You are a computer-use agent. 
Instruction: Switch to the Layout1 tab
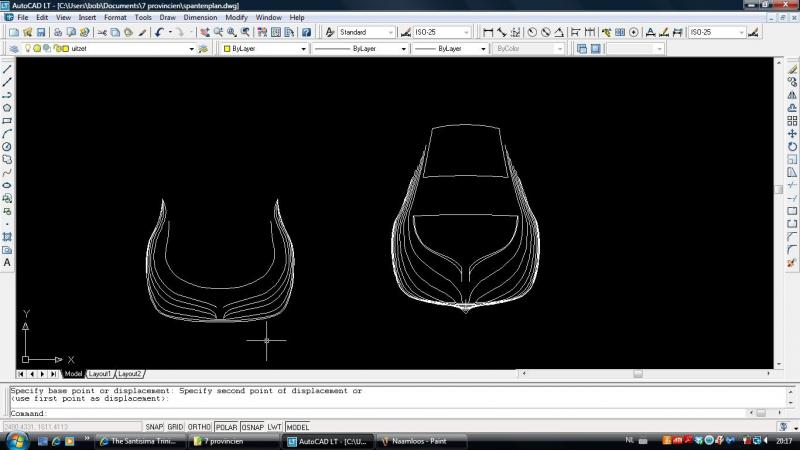pyautogui.click(x=99, y=374)
